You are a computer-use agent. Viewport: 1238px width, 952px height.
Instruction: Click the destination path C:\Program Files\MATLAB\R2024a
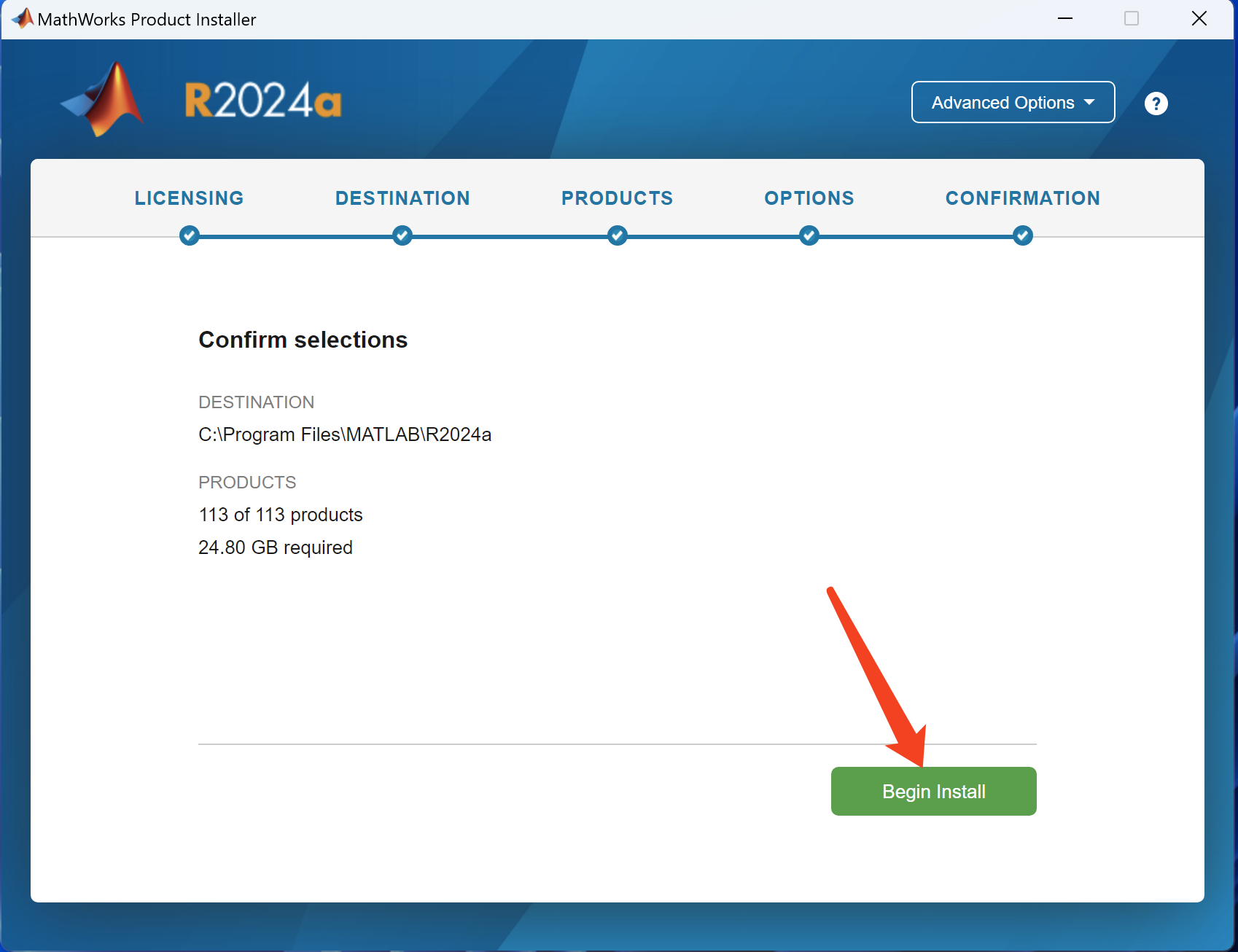(x=345, y=434)
